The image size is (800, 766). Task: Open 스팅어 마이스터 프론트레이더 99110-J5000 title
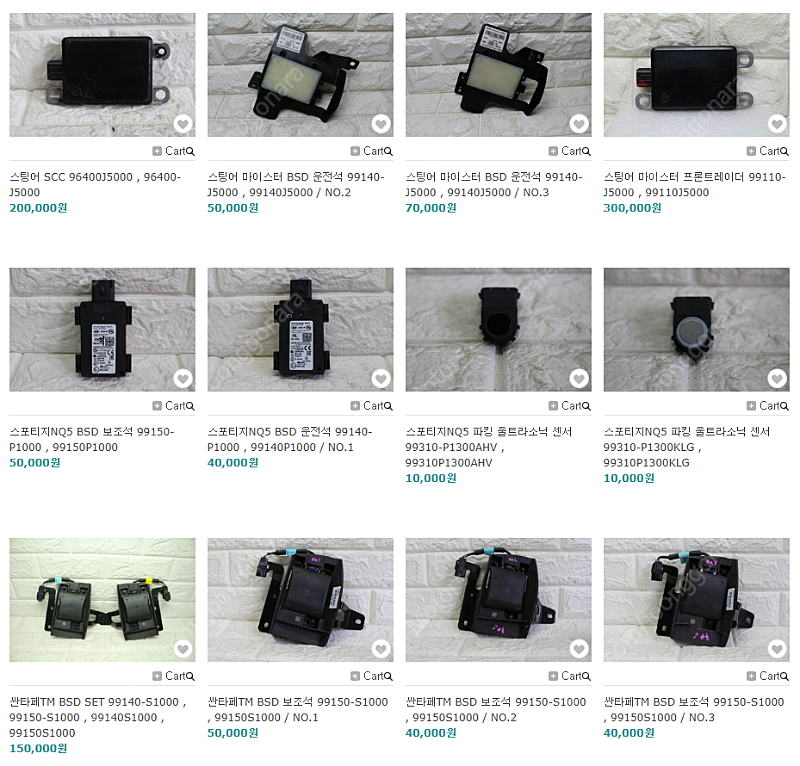click(695, 185)
